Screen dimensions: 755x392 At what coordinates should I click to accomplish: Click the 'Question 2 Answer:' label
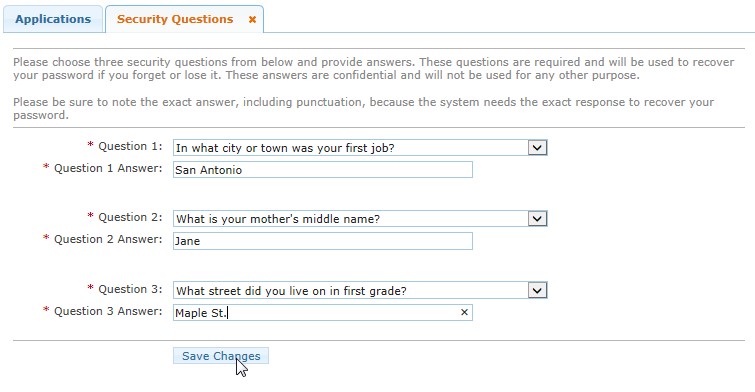108,239
